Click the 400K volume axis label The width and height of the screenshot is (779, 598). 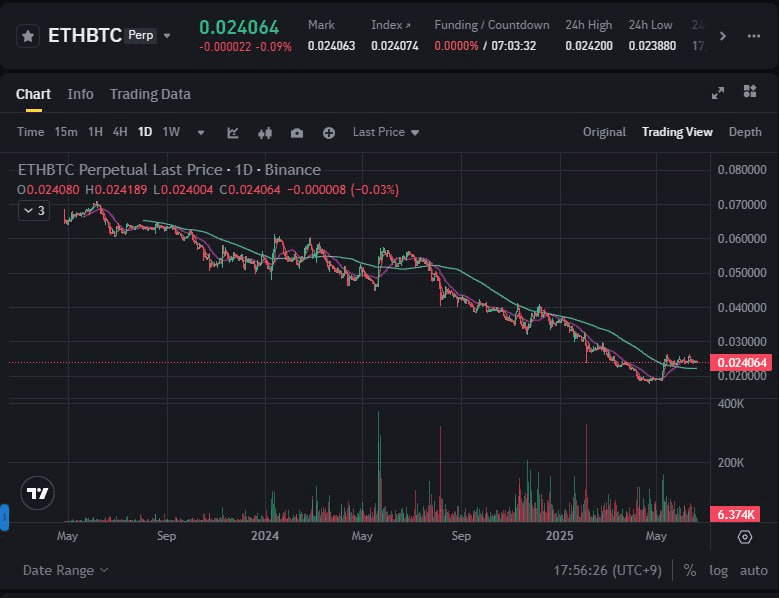pos(731,404)
